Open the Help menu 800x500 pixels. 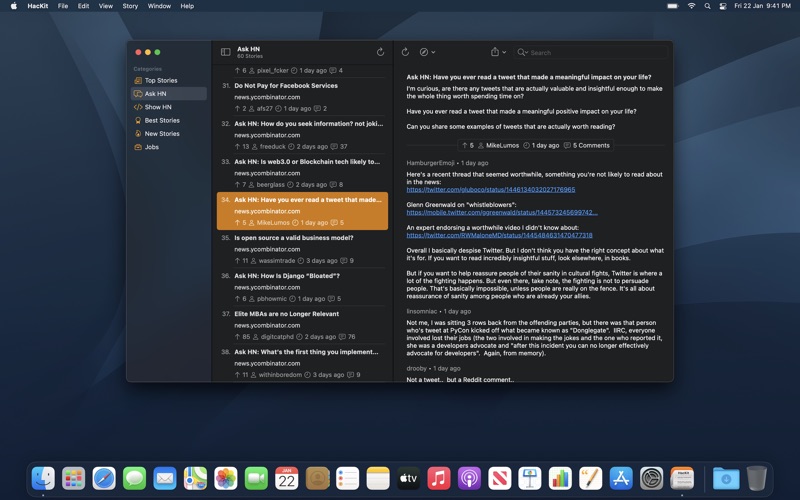(x=187, y=6)
